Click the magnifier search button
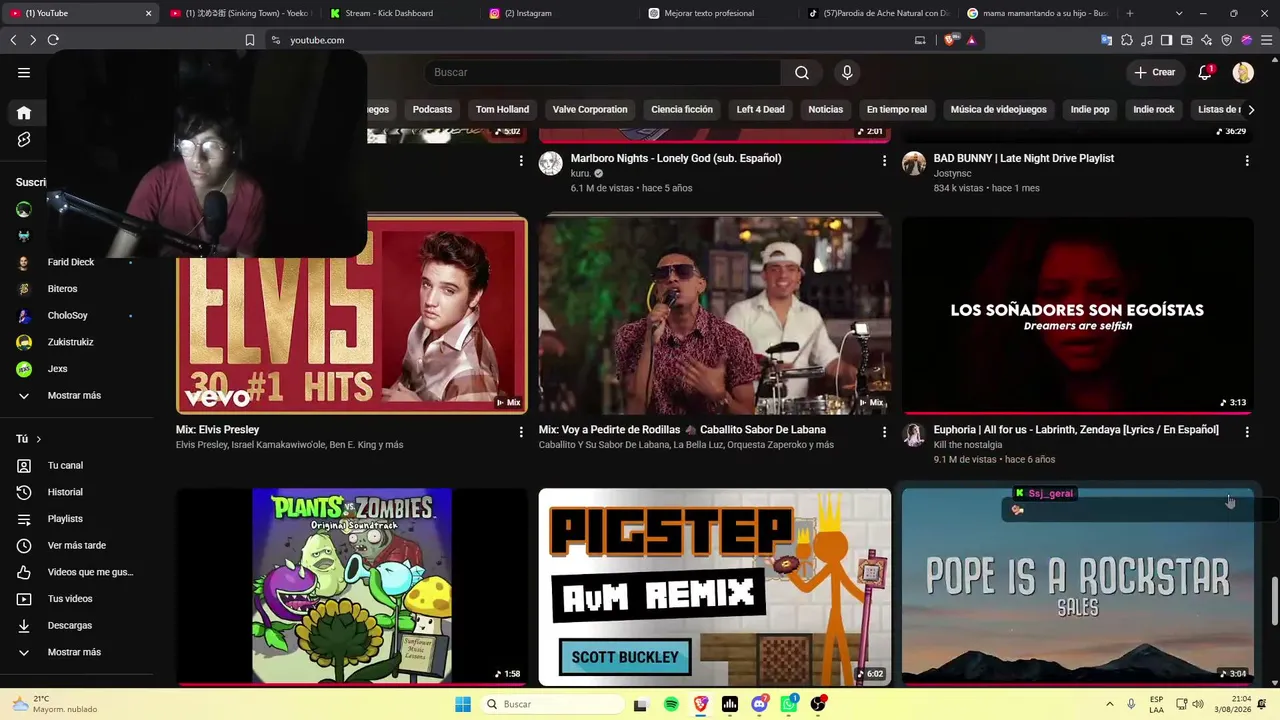This screenshot has width=1280, height=720. click(x=801, y=72)
